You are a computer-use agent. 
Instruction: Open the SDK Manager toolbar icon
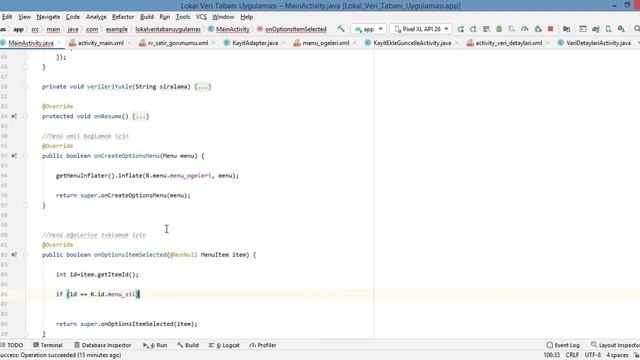point(621,29)
